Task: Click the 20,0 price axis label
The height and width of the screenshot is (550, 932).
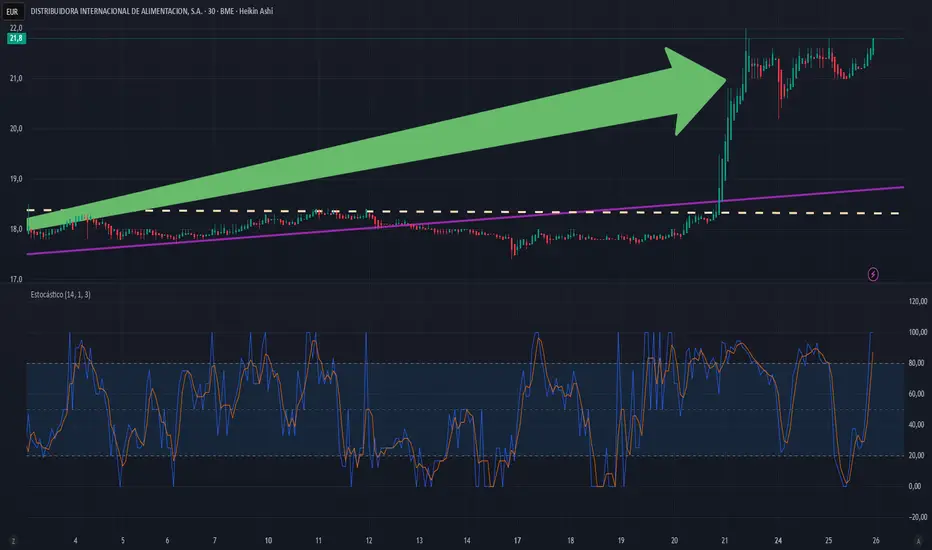Action: tap(16, 128)
